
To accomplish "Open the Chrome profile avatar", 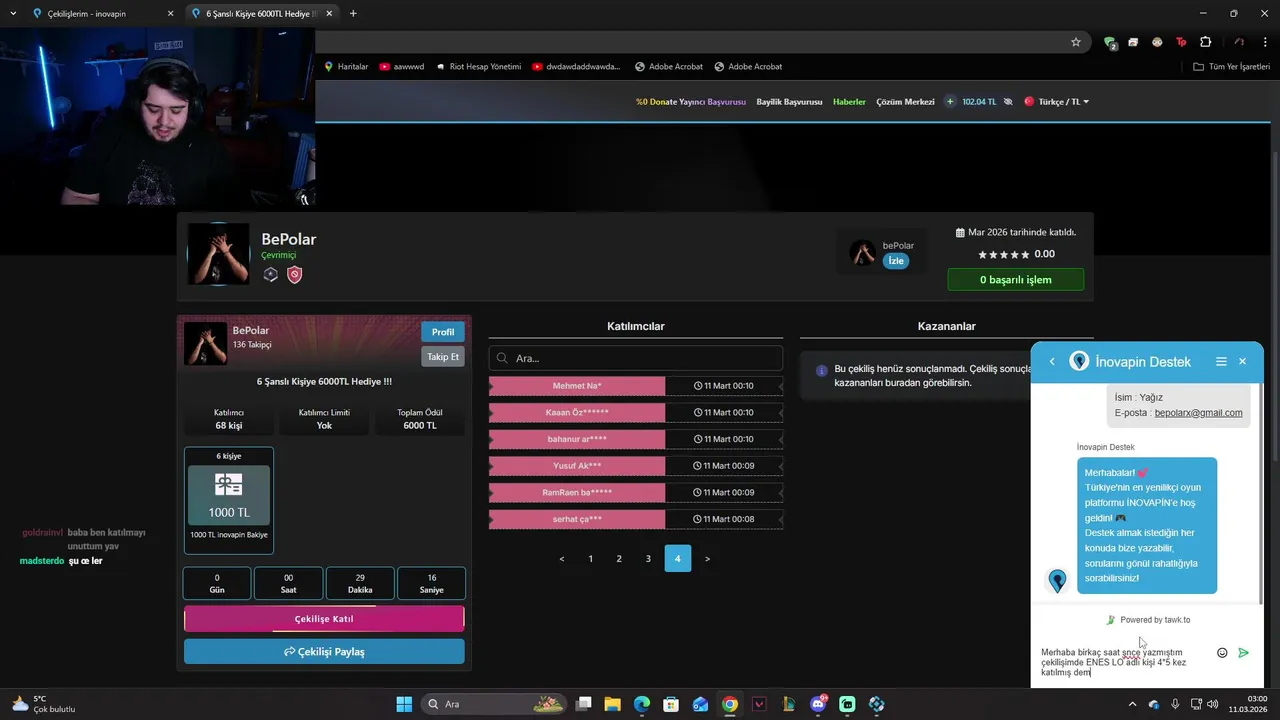I will 1239,42.
